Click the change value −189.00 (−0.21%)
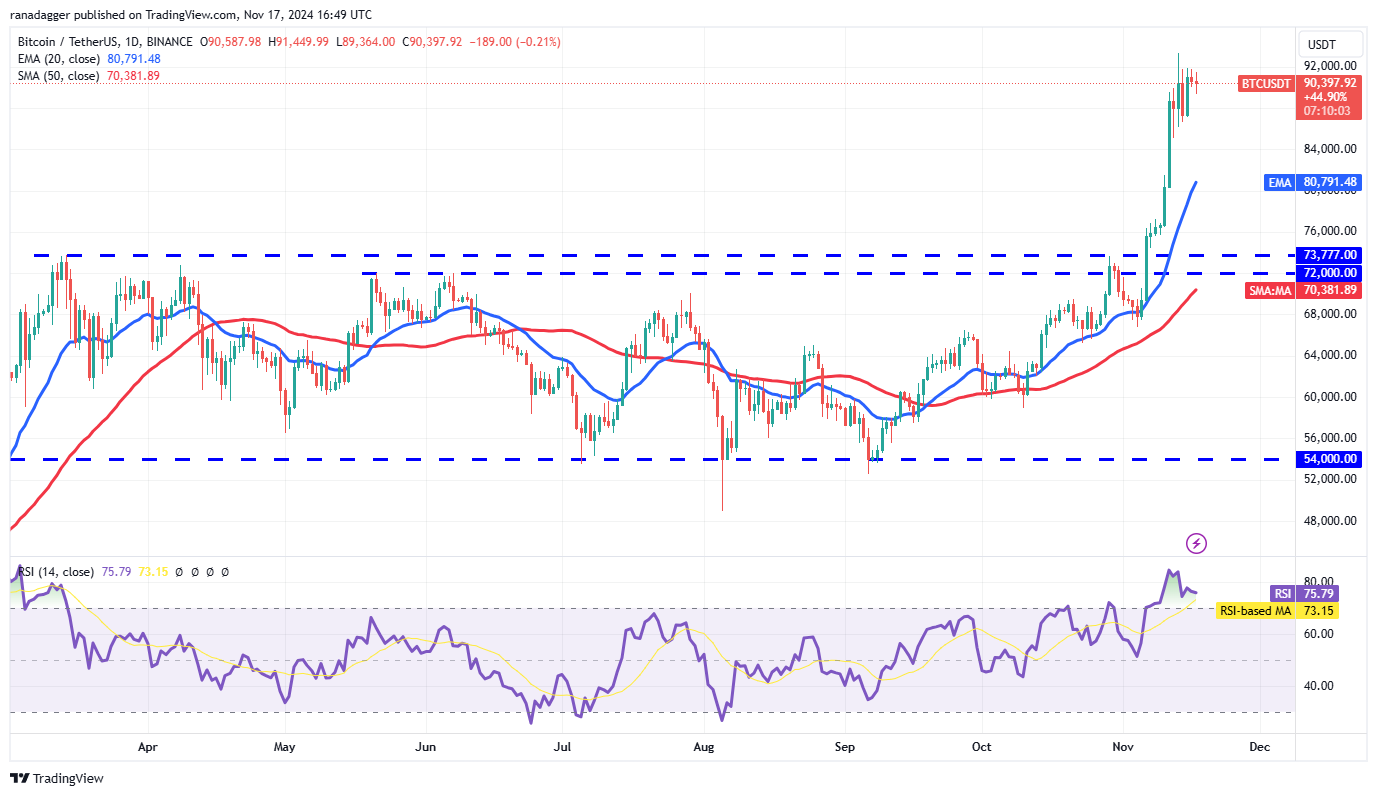Image resolution: width=1377 pixels, height=796 pixels. 515,42
